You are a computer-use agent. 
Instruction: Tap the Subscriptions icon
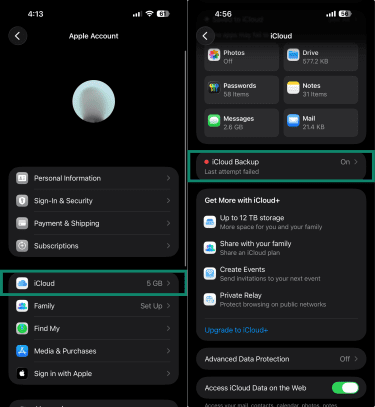(x=22, y=246)
